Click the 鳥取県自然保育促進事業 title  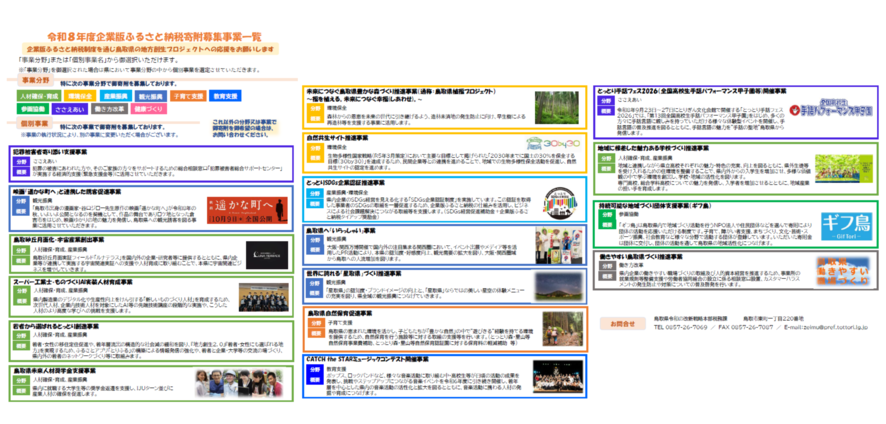click(341, 312)
